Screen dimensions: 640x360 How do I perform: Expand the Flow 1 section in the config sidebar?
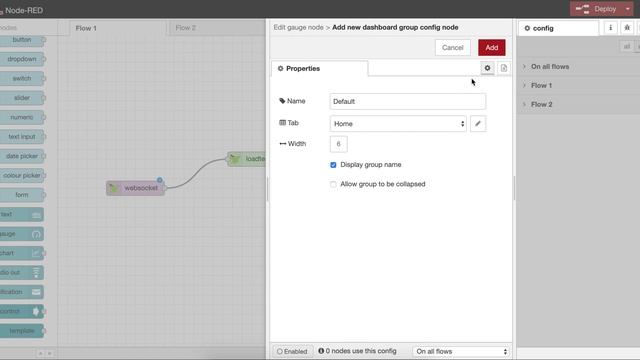[578, 85]
